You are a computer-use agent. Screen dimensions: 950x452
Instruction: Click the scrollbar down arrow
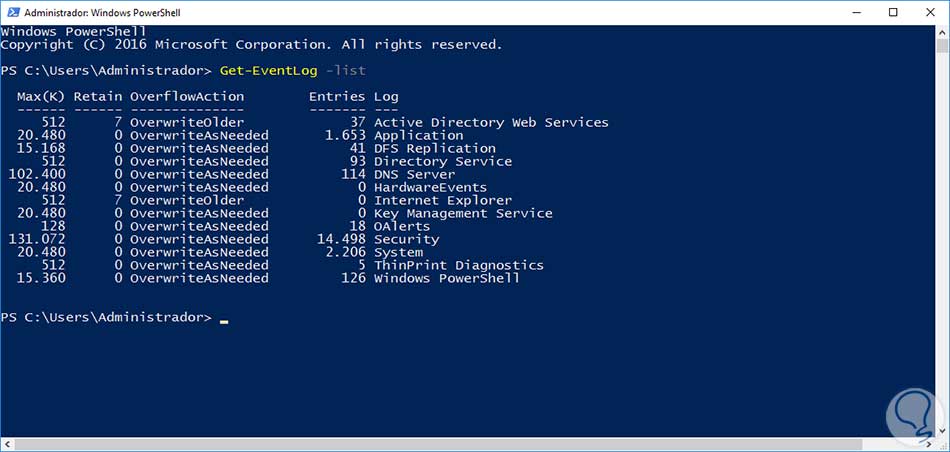tap(942, 443)
